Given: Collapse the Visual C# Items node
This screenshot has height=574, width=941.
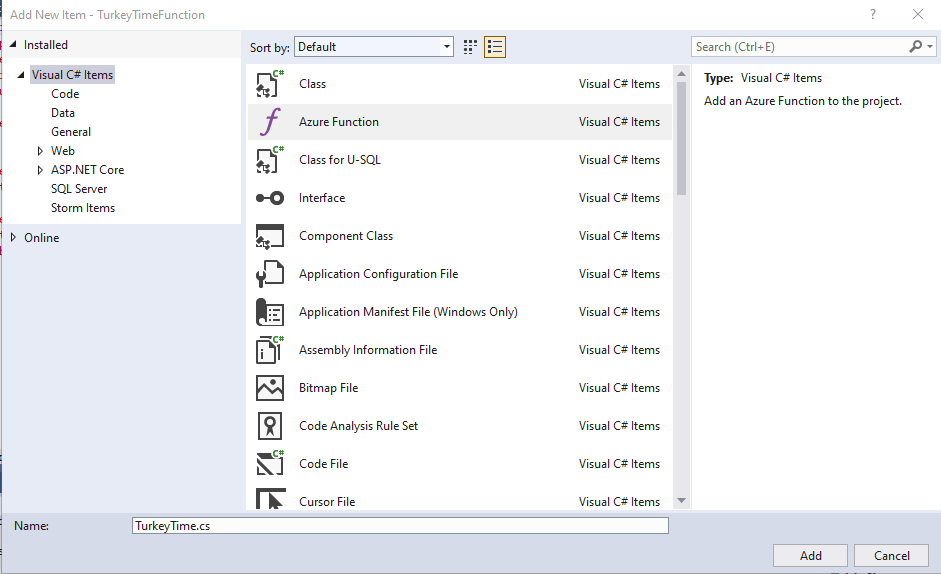Looking at the screenshot, I should pyautogui.click(x=21, y=74).
